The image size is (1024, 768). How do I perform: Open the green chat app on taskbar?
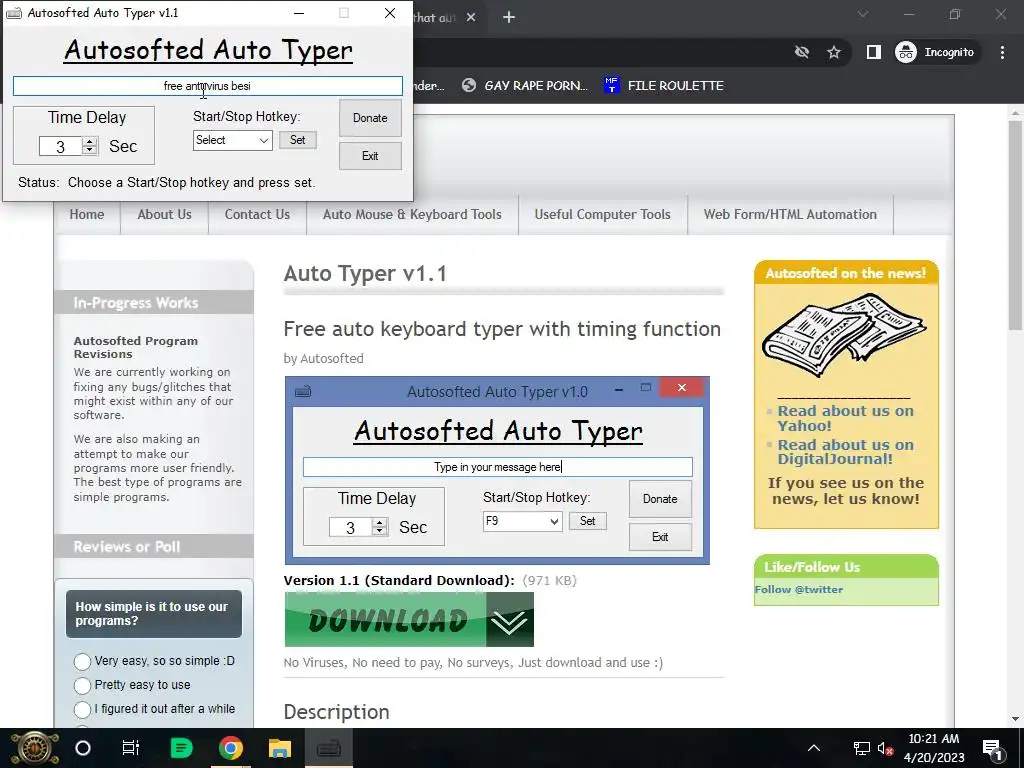pos(181,748)
